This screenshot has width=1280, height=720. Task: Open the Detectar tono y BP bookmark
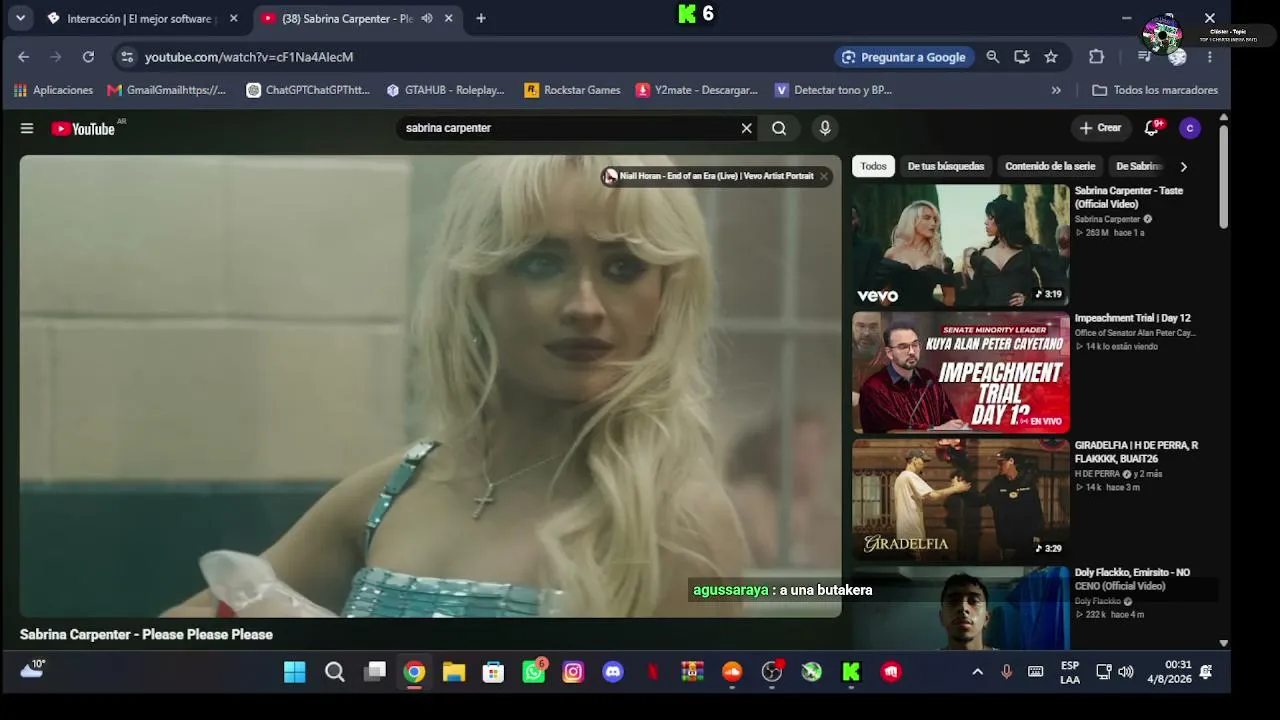(x=834, y=90)
